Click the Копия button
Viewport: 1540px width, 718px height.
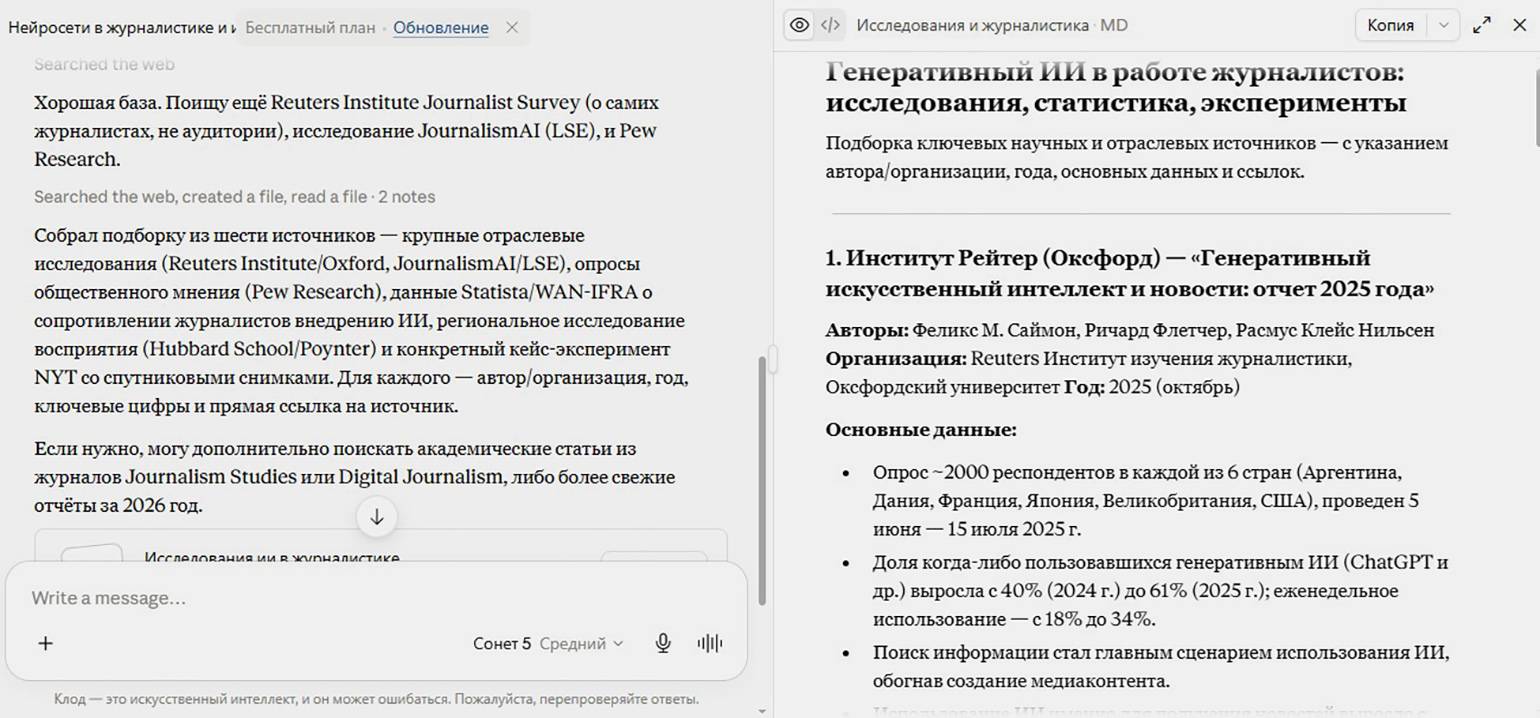[1390, 26]
